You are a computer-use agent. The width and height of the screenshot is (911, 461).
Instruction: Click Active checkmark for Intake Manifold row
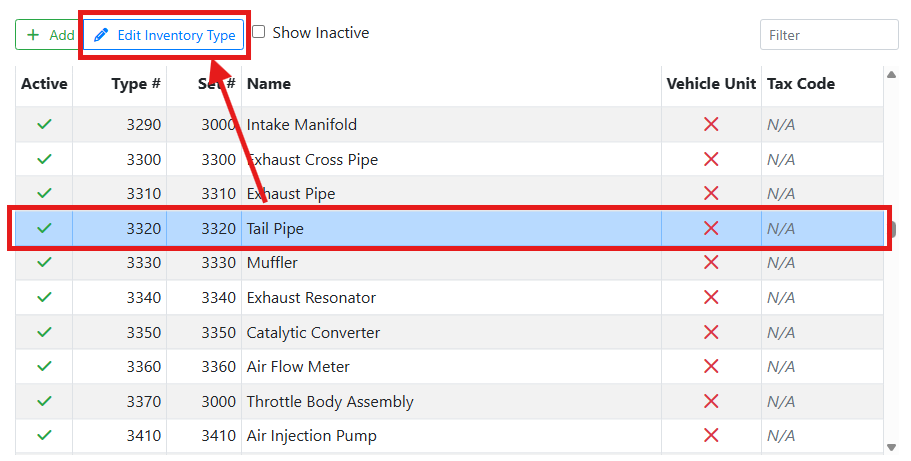coord(44,125)
